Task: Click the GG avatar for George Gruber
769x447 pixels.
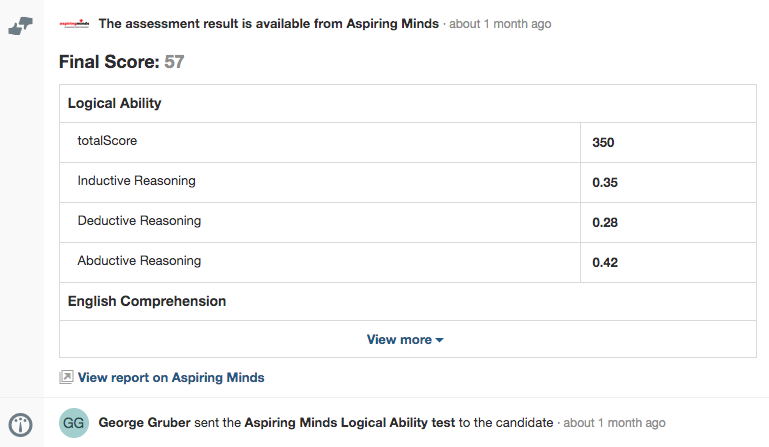Action: click(x=74, y=422)
